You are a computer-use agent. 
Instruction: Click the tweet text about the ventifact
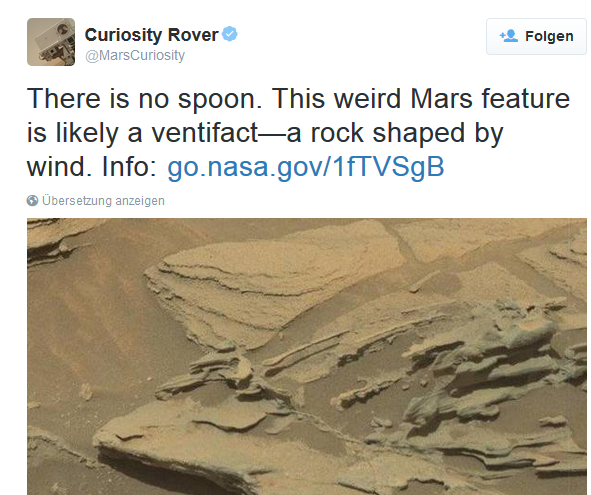pyautogui.click(x=298, y=132)
